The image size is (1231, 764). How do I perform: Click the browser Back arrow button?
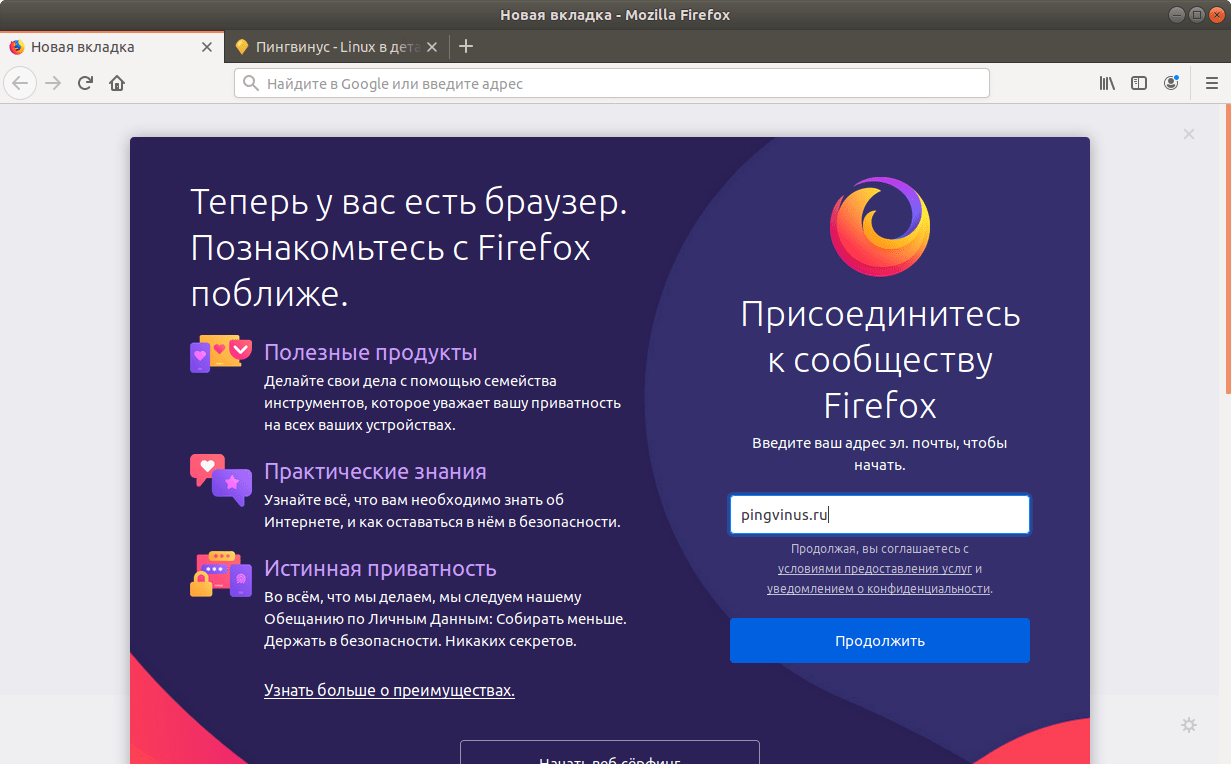[x=20, y=83]
